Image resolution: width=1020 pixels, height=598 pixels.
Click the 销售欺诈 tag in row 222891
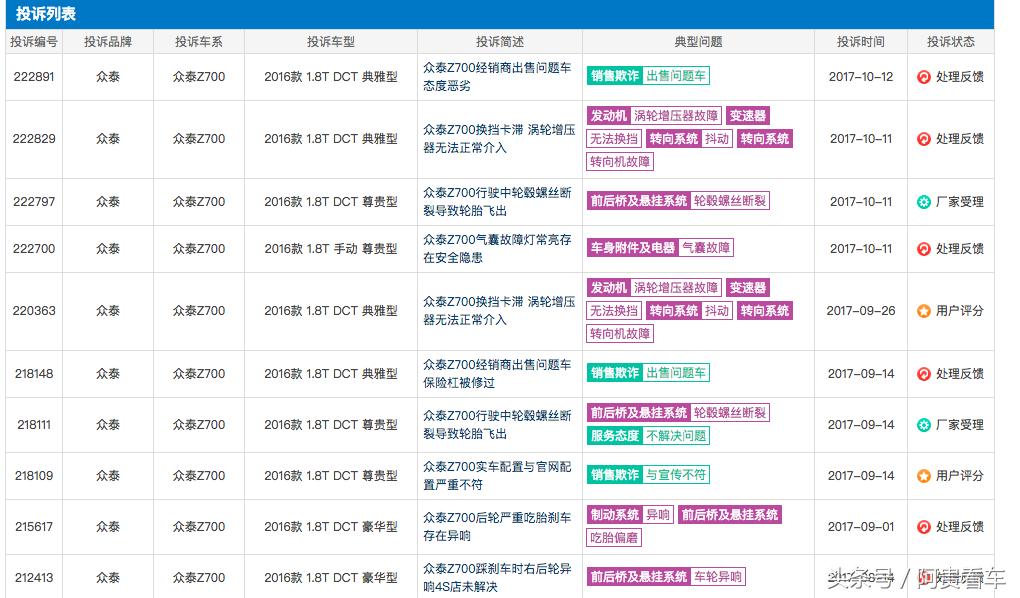point(613,76)
